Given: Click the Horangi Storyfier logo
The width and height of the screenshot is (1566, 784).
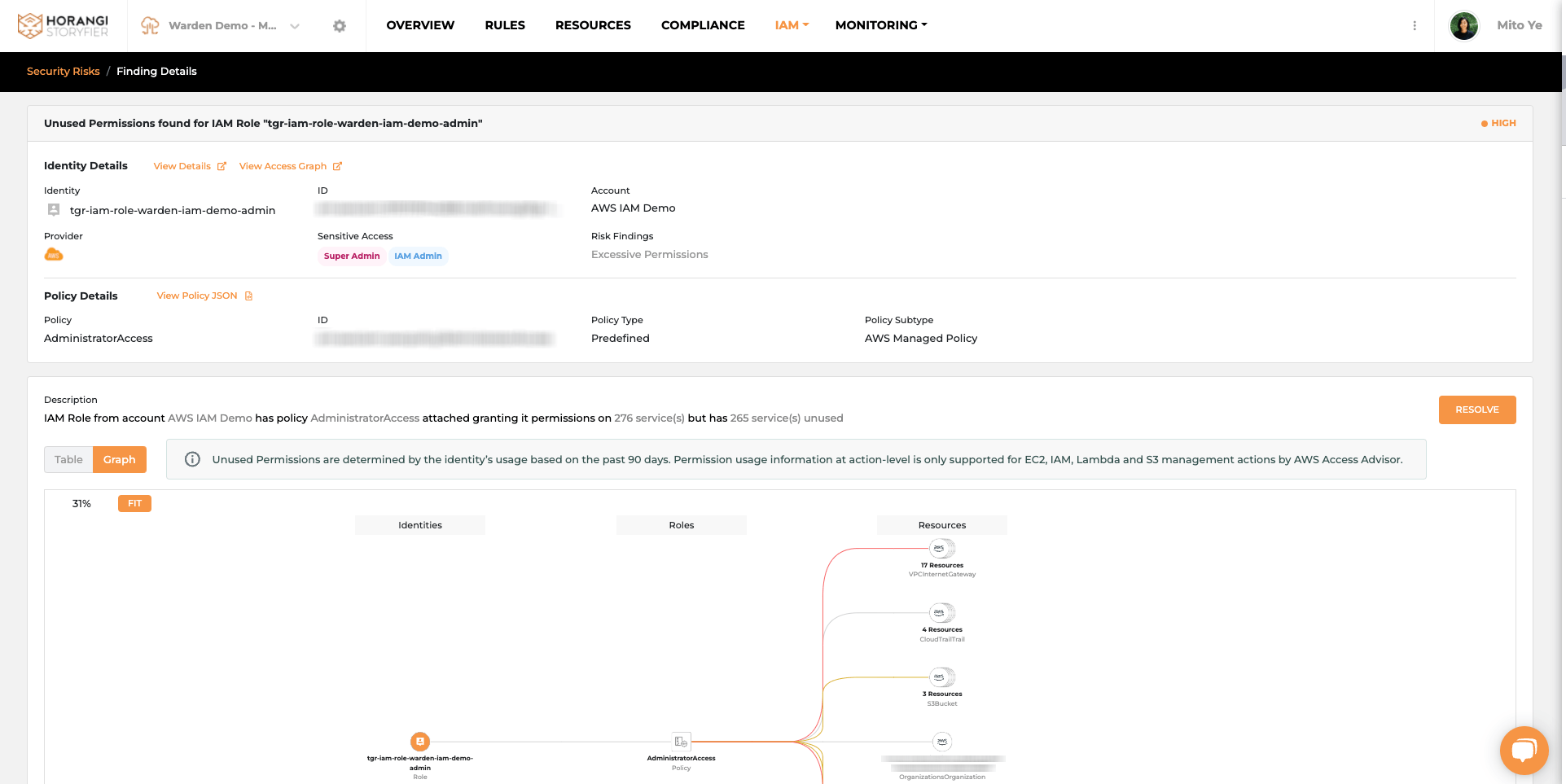Looking at the screenshot, I should point(63,25).
